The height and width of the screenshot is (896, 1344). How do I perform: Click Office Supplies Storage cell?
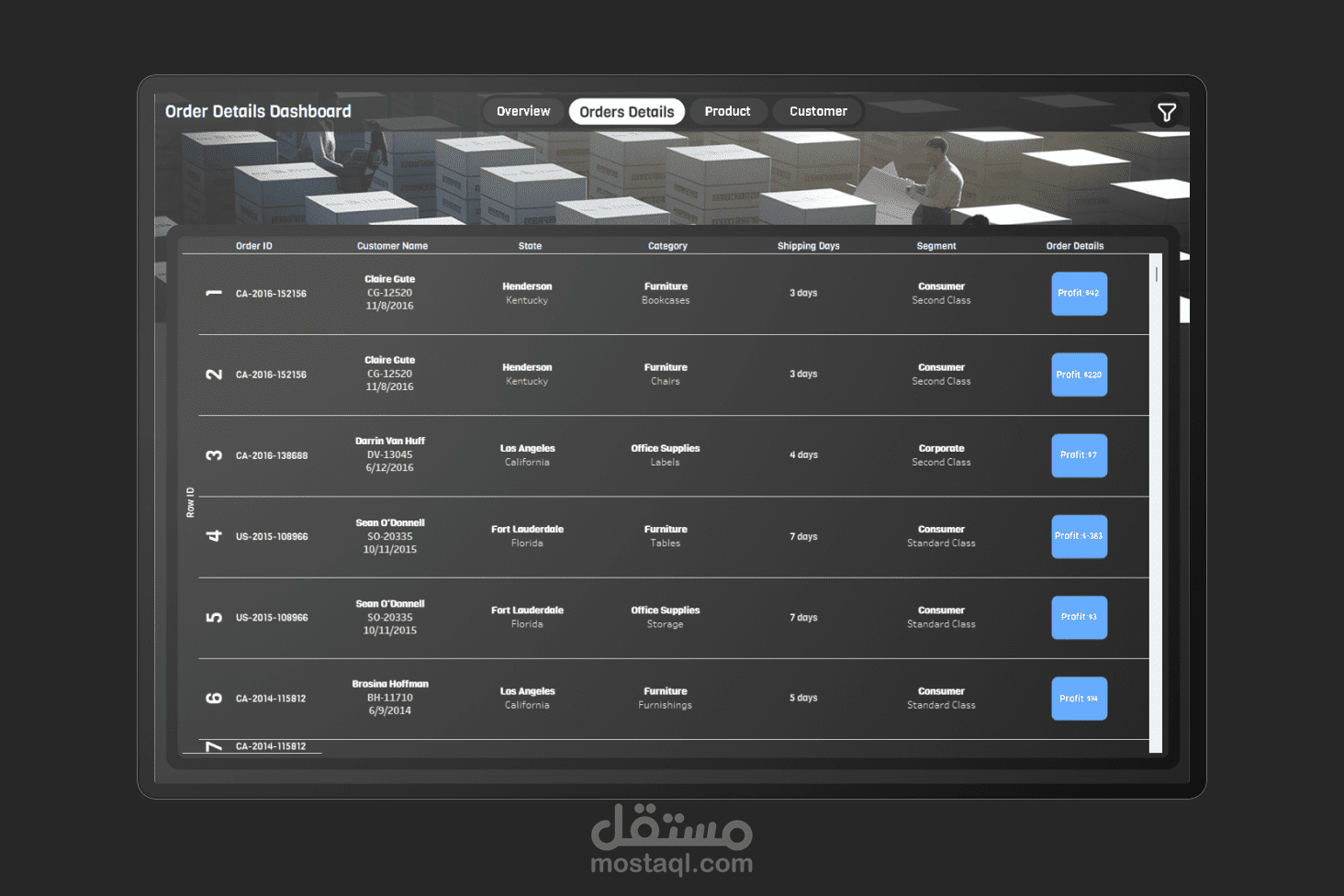(x=666, y=617)
